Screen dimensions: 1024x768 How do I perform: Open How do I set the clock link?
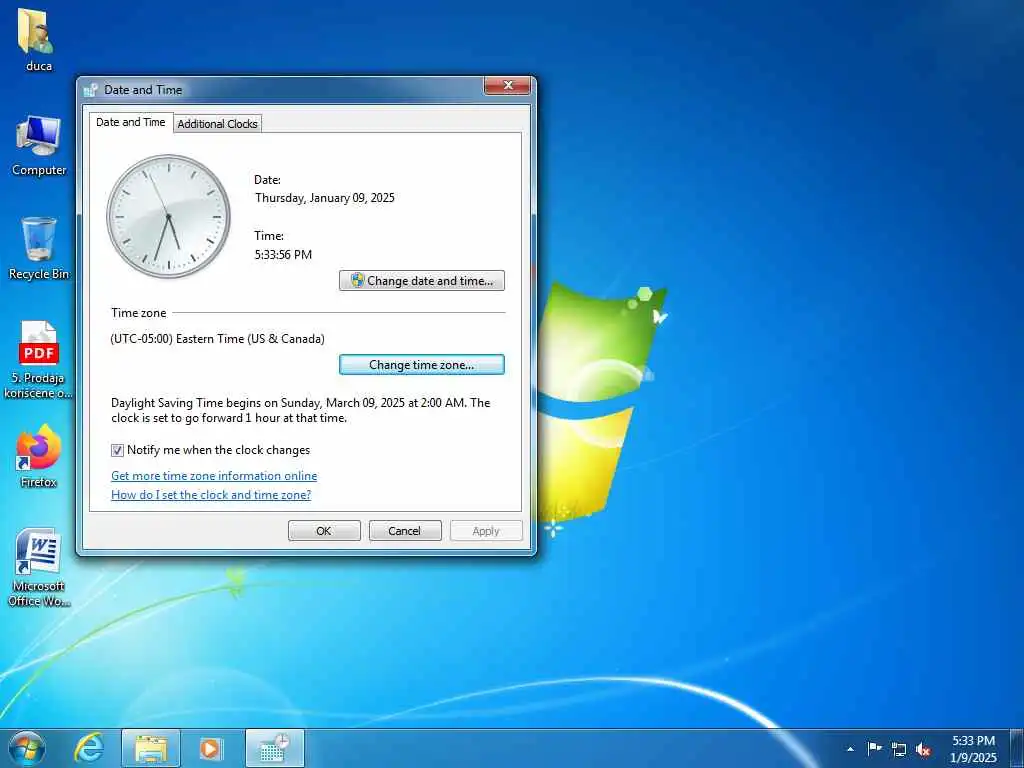tap(211, 495)
